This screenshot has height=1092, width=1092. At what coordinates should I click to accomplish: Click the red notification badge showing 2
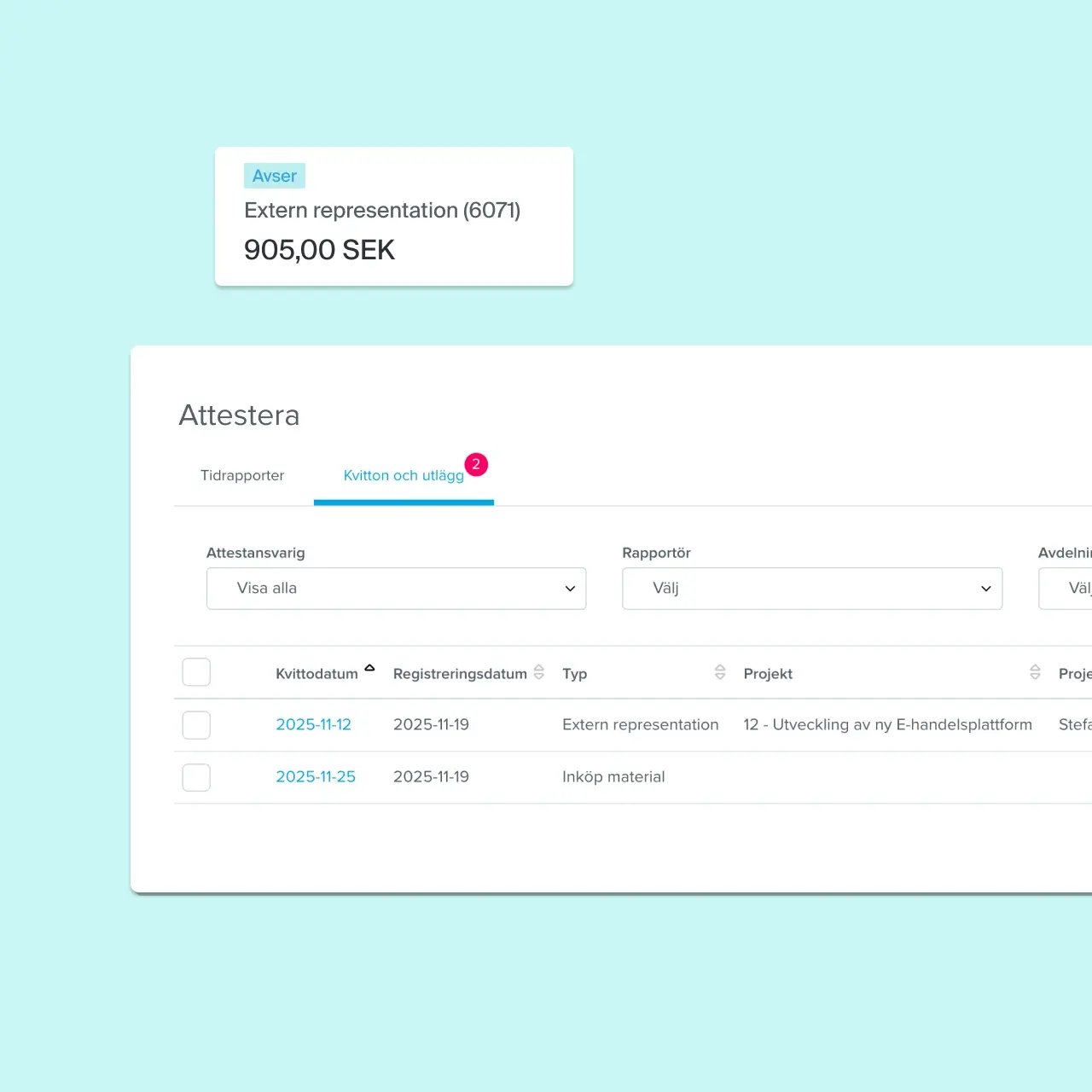(476, 465)
